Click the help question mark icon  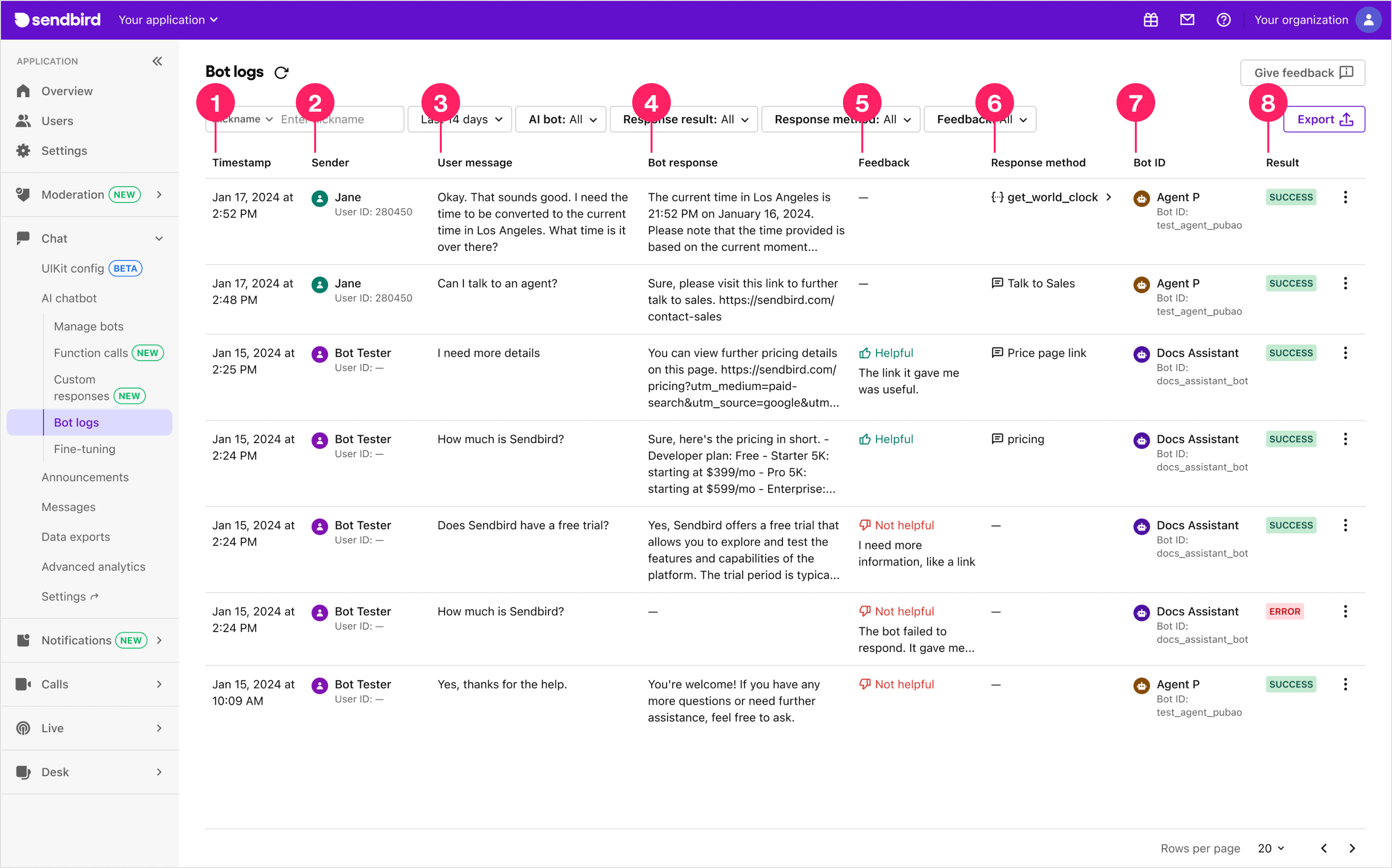click(1223, 20)
